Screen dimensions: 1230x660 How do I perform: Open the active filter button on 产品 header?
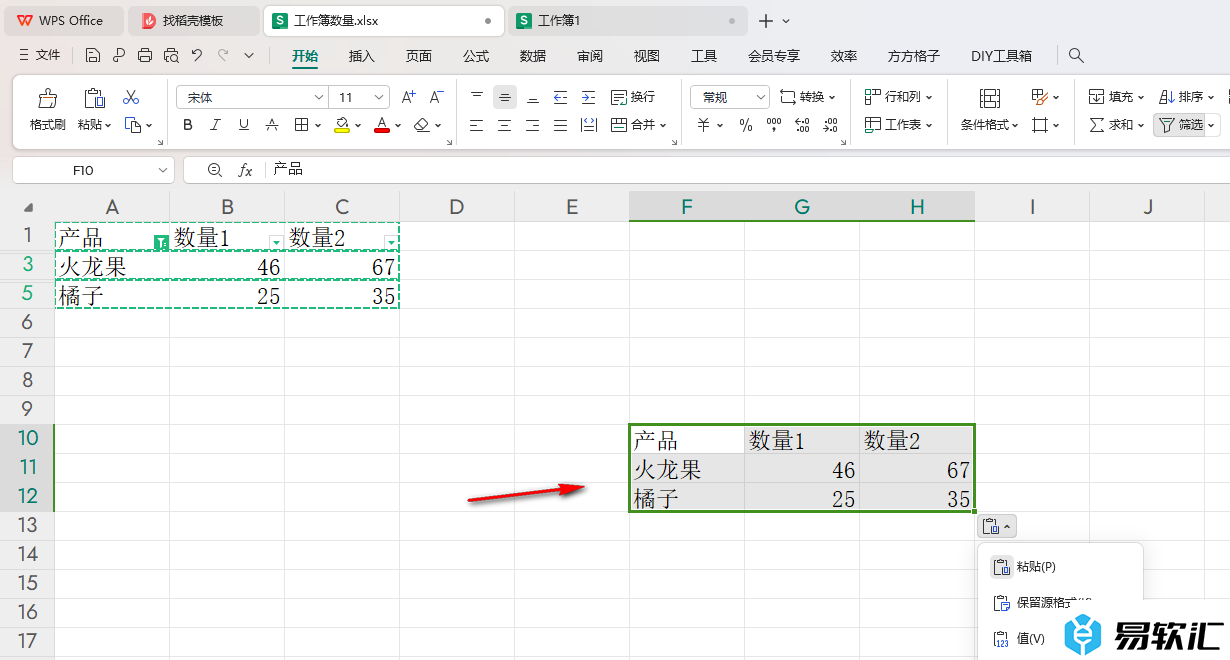coord(161,241)
